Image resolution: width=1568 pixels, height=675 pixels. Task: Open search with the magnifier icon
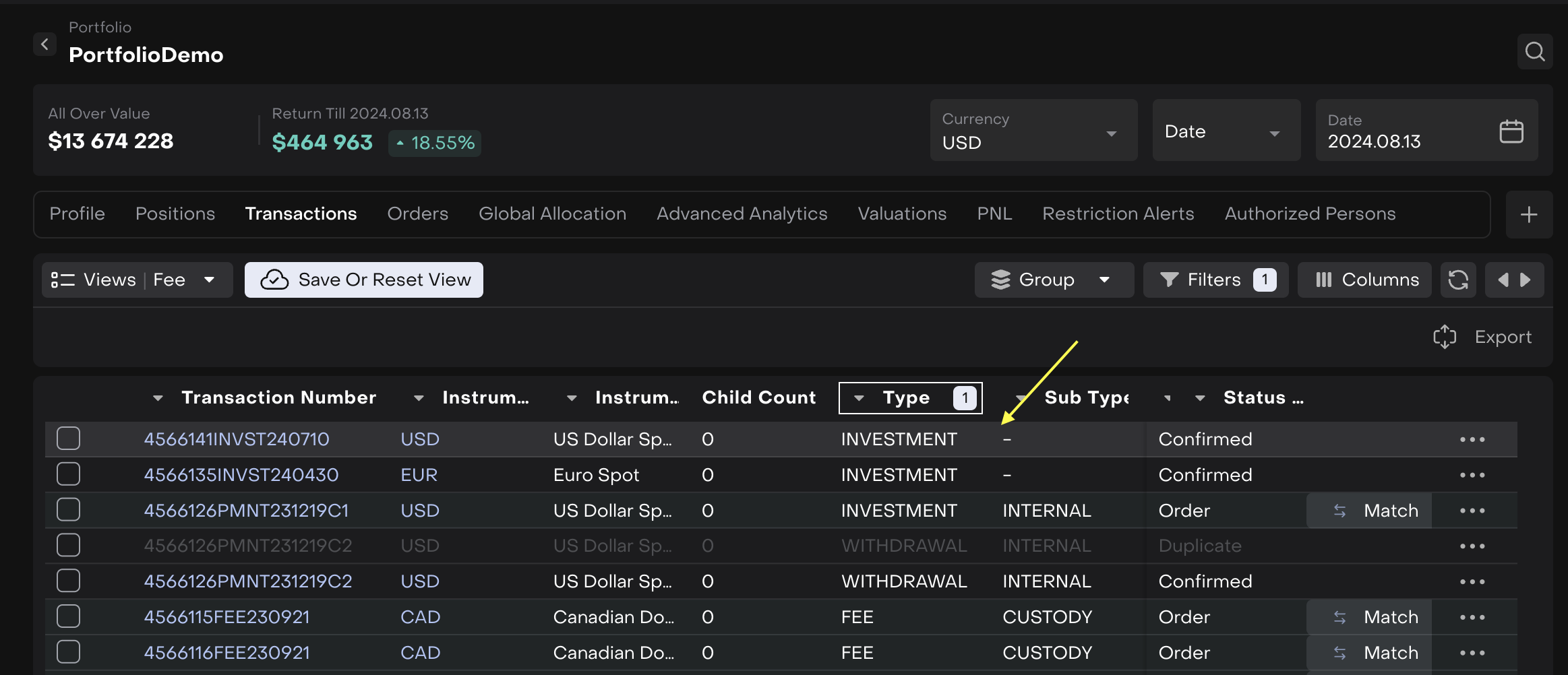pyautogui.click(x=1534, y=52)
